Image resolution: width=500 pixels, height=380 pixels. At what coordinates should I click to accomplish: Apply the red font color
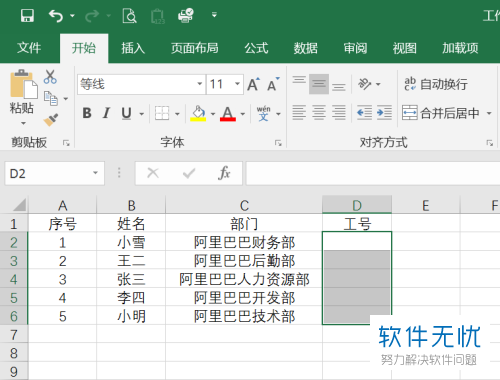228,113
